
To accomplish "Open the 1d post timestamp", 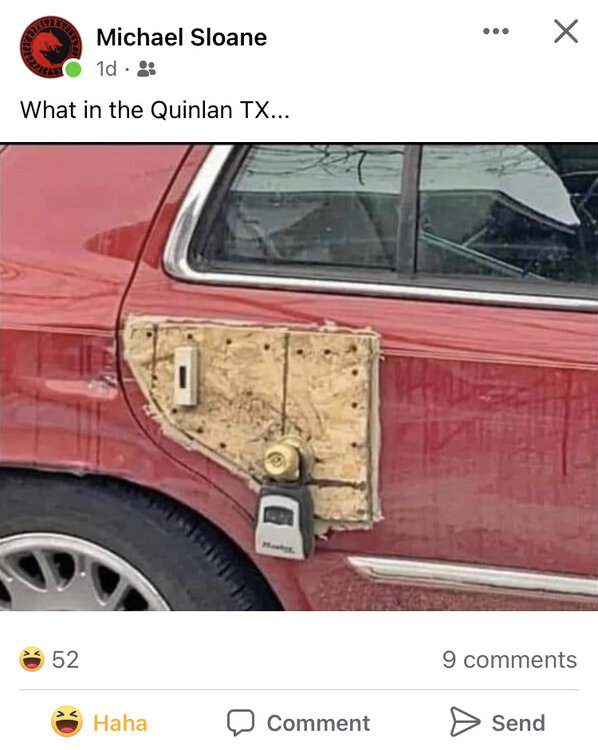I will pos(106,69).
